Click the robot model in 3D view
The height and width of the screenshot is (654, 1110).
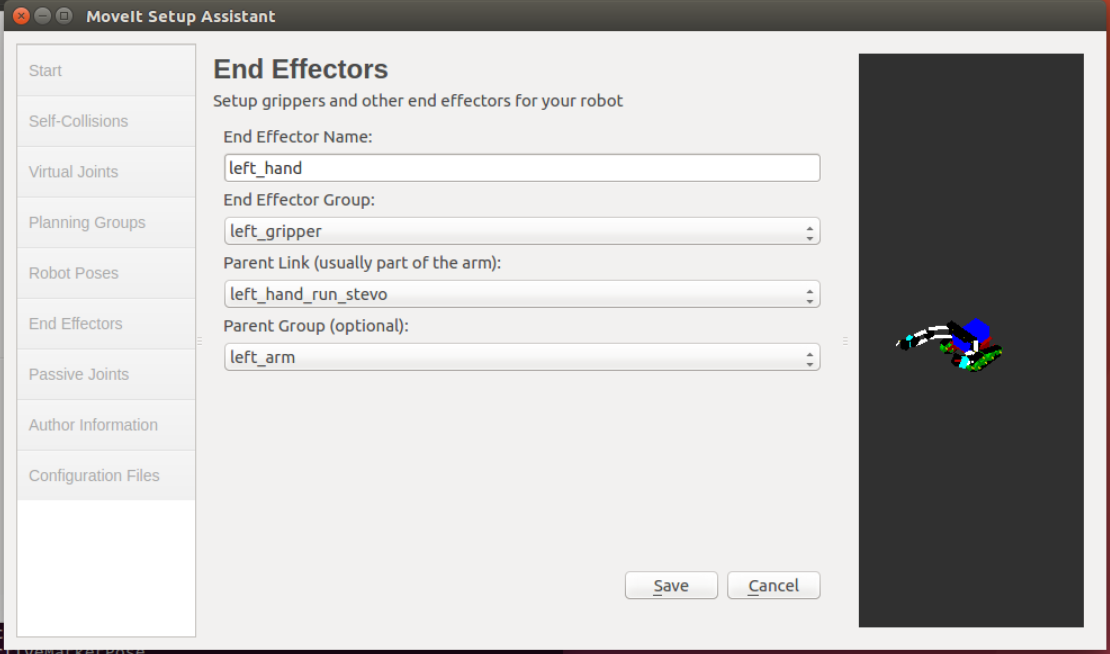950,345
